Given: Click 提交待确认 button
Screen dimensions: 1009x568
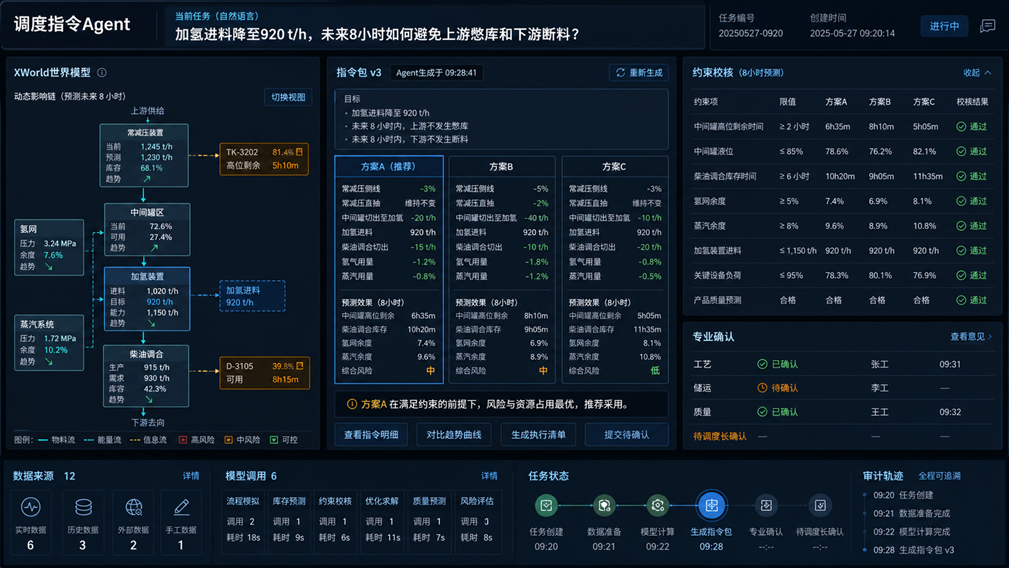Looking at the screenshot, I should coord(626,435).
